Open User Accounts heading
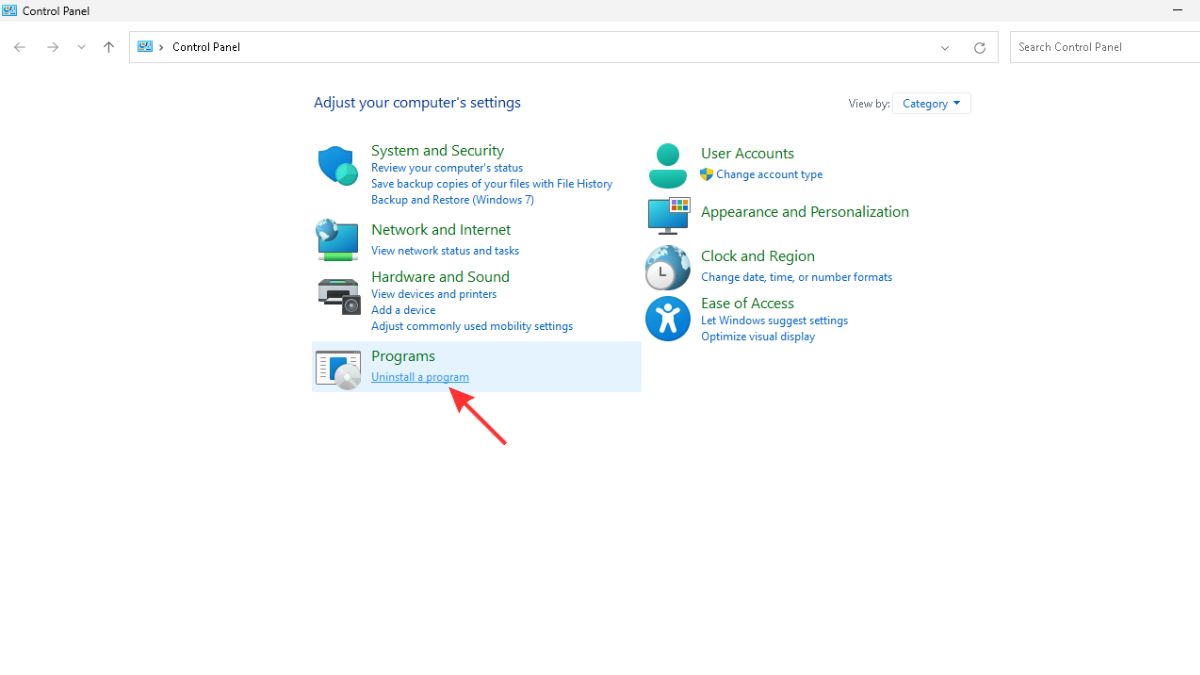The width and height of the screenshot is (1200, 675). 747,153
